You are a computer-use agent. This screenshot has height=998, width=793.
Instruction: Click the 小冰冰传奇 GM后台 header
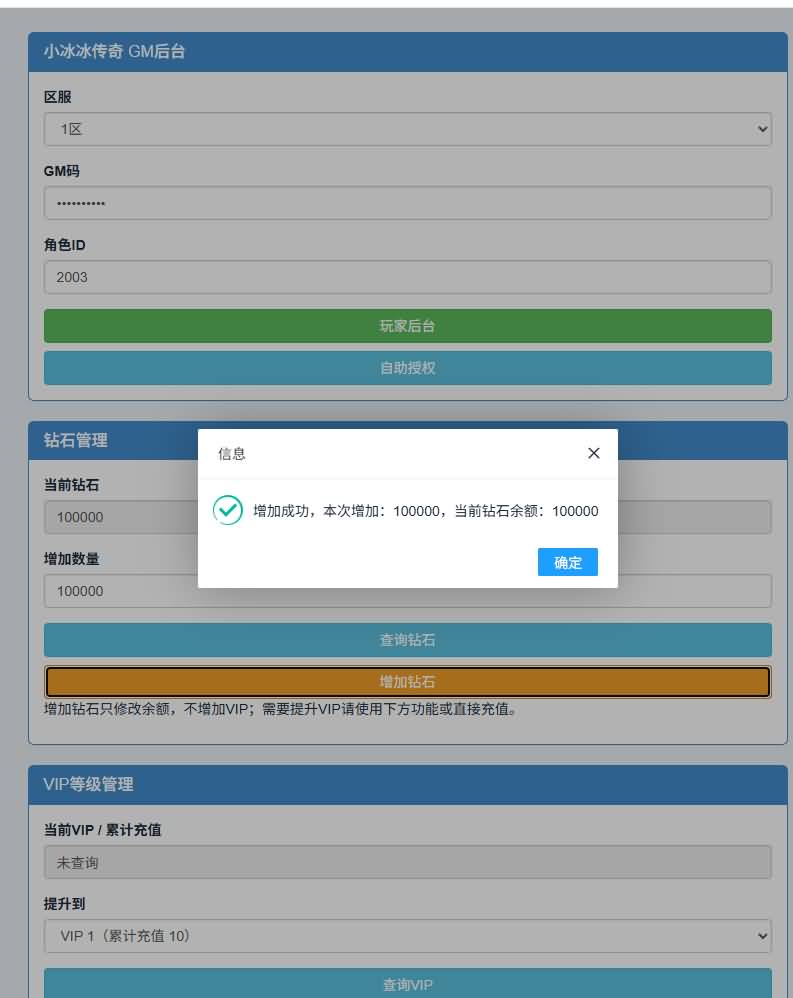pyautogui.click(x=408, y=52)
